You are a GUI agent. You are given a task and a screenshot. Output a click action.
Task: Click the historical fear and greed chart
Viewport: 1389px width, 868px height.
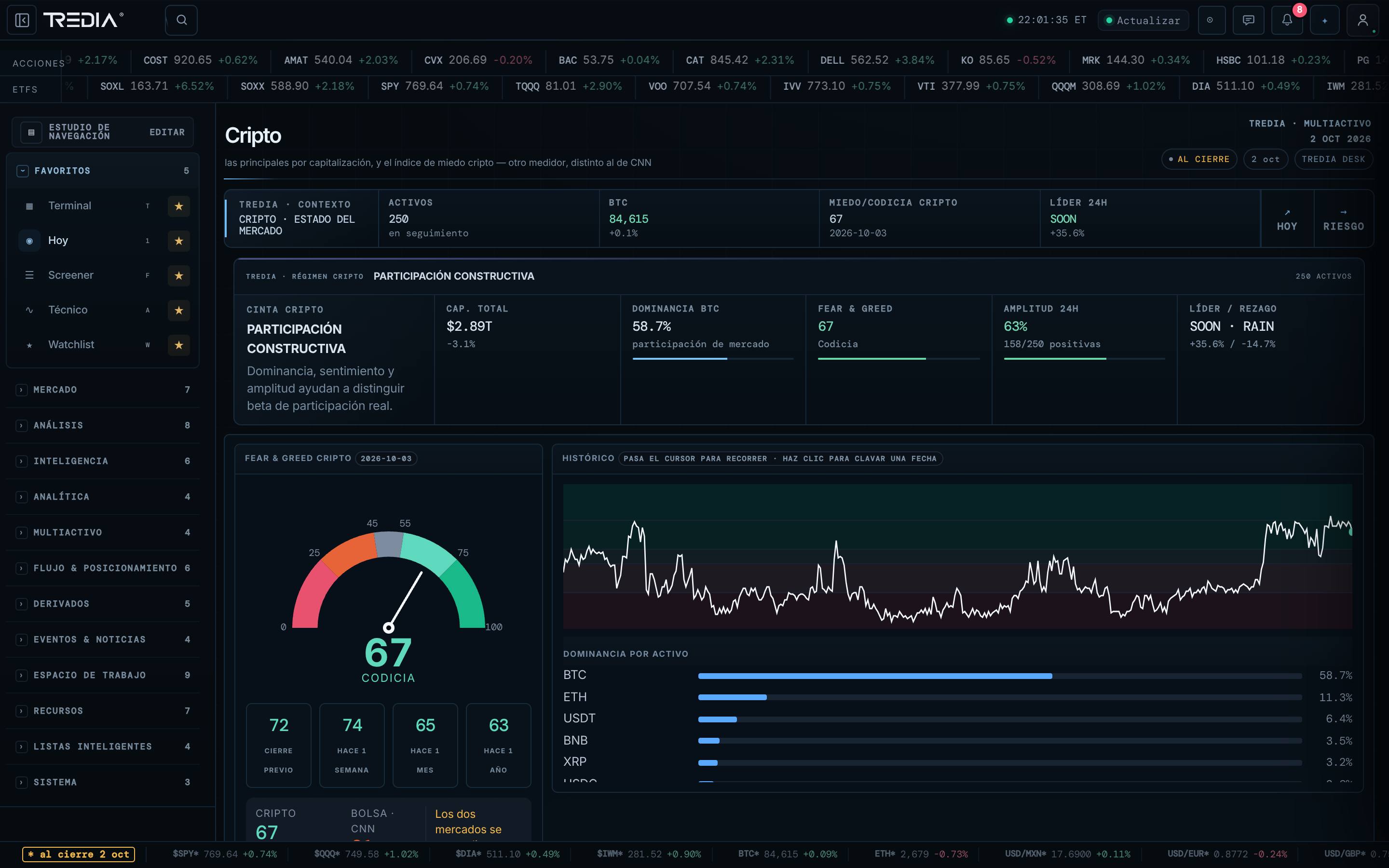[x=957, y=557]
